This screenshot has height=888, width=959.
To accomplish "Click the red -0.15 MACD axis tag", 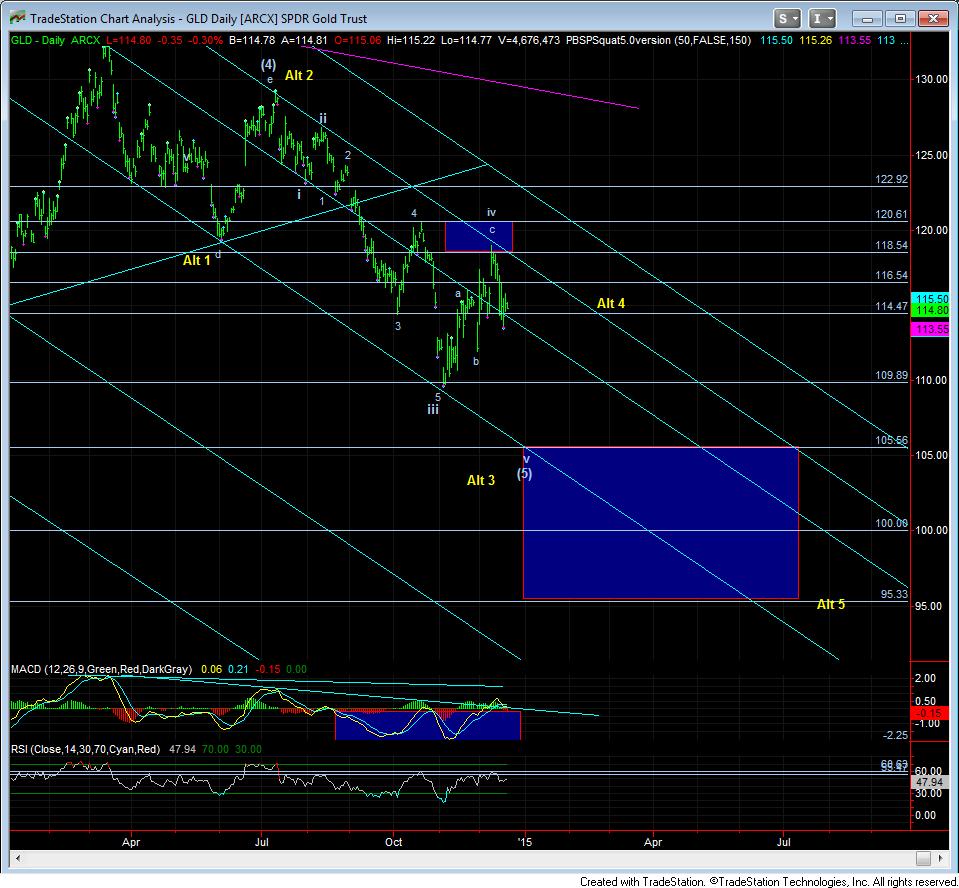I will point(930,713).
